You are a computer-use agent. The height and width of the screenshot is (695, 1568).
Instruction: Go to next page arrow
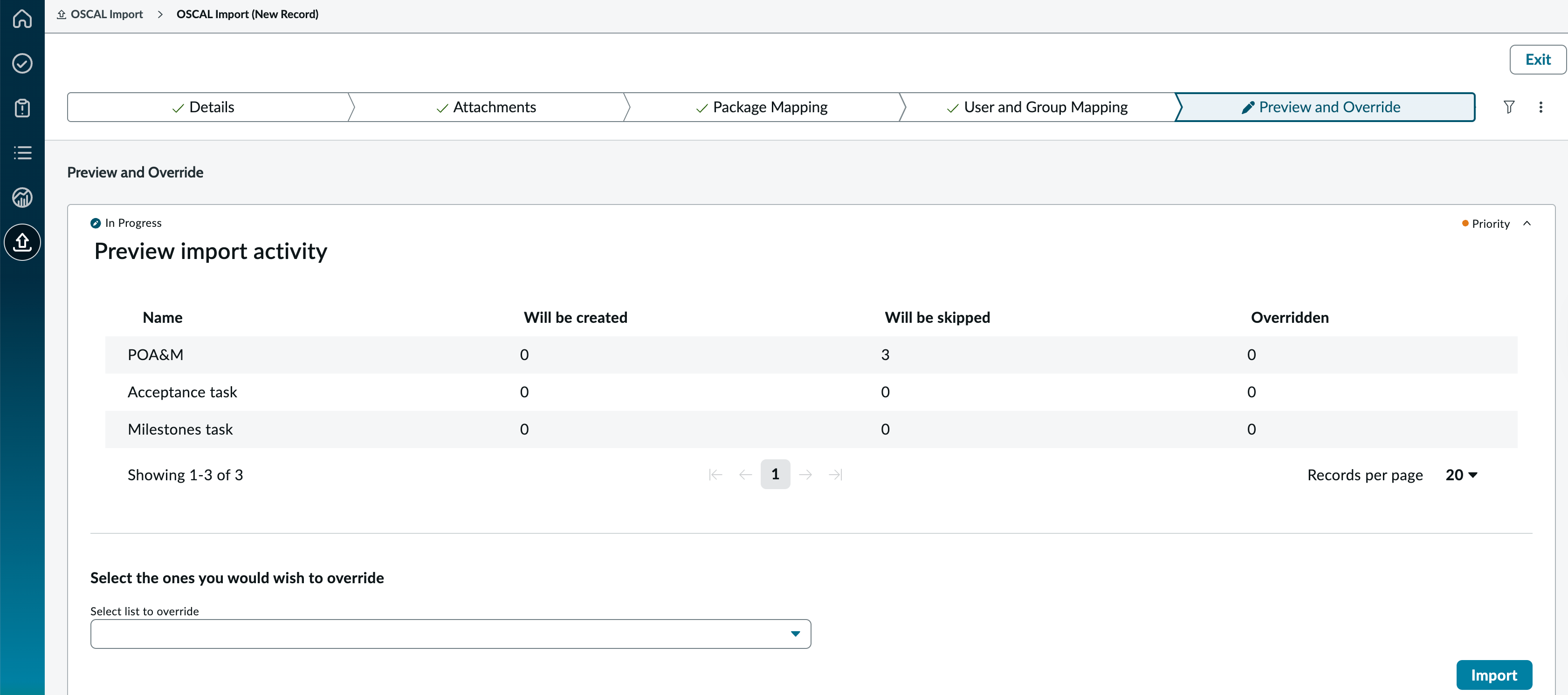point(805,474)
